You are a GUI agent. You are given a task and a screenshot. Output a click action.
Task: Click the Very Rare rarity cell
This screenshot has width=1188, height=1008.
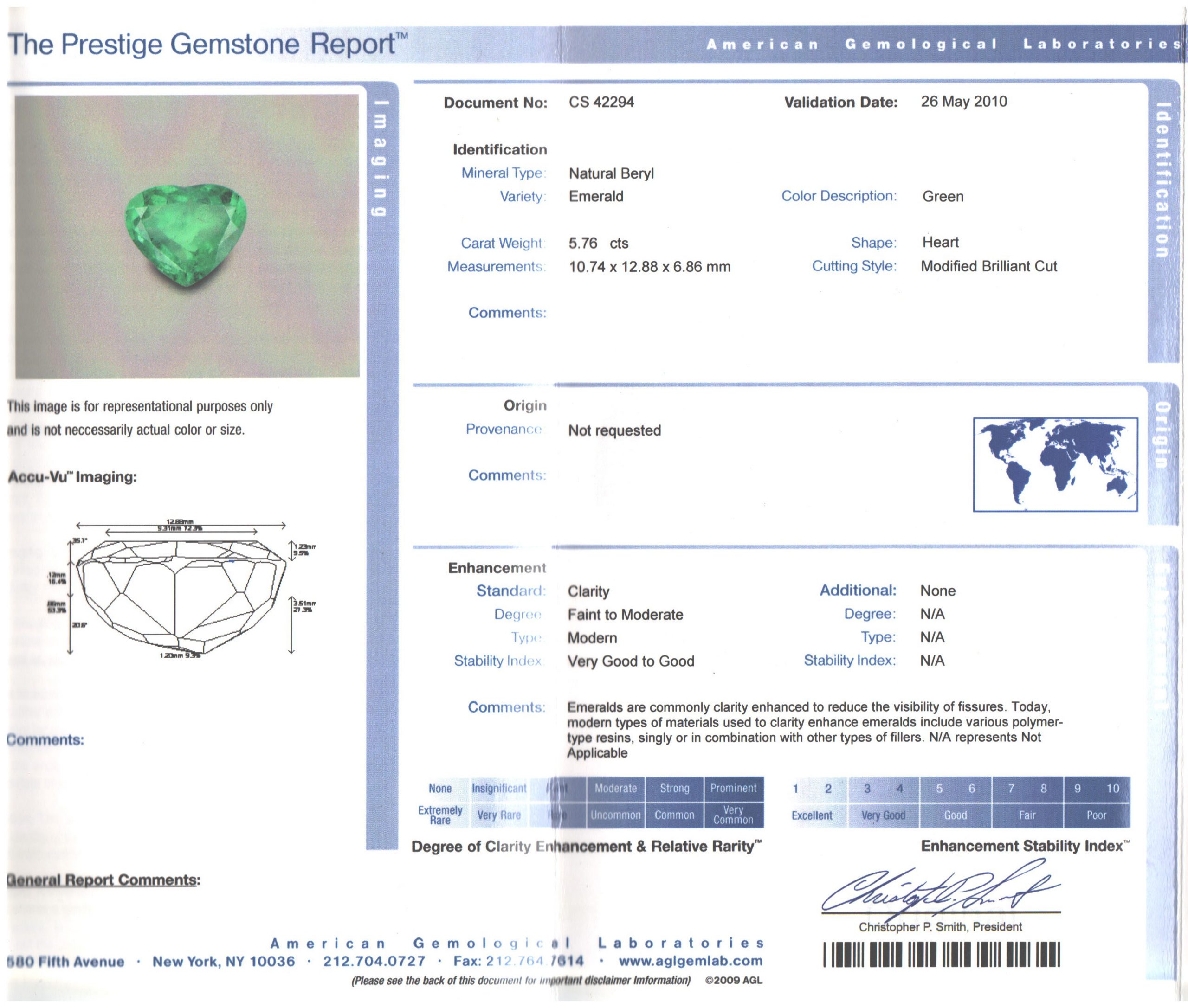pos(499,815)
